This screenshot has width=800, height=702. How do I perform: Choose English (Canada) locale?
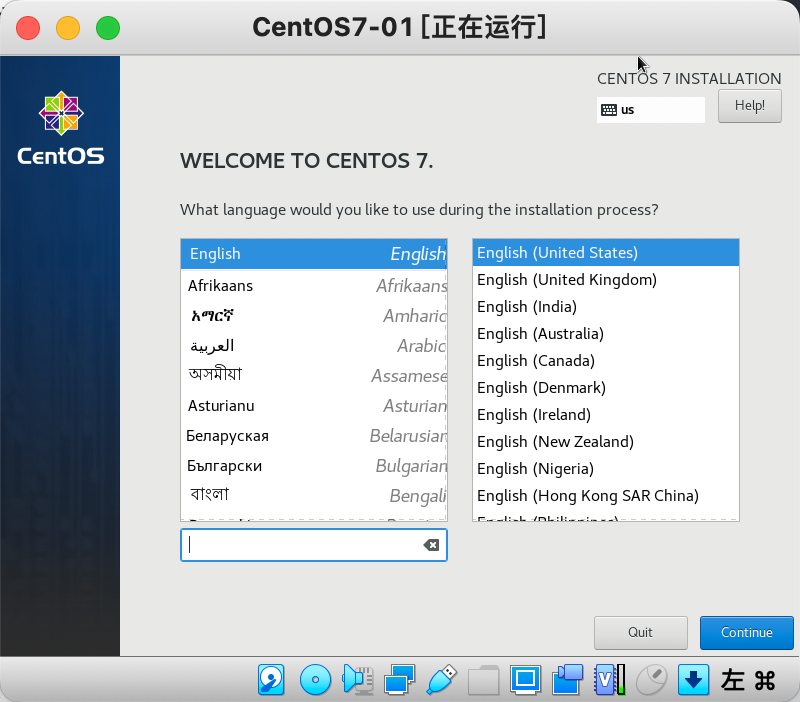[x=606, y=361]
